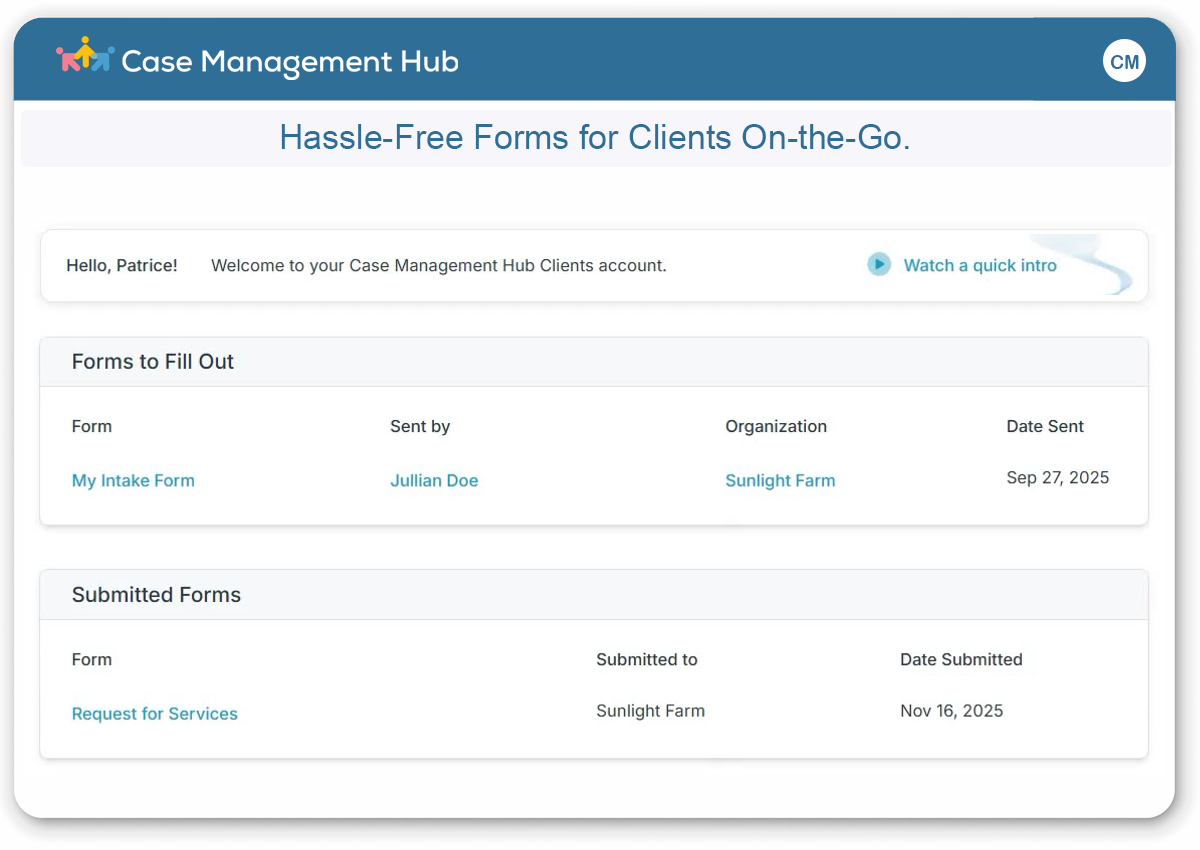Click the Date Submitted column header
Viewport: 1200px width, 850px height.
point(961,659)
